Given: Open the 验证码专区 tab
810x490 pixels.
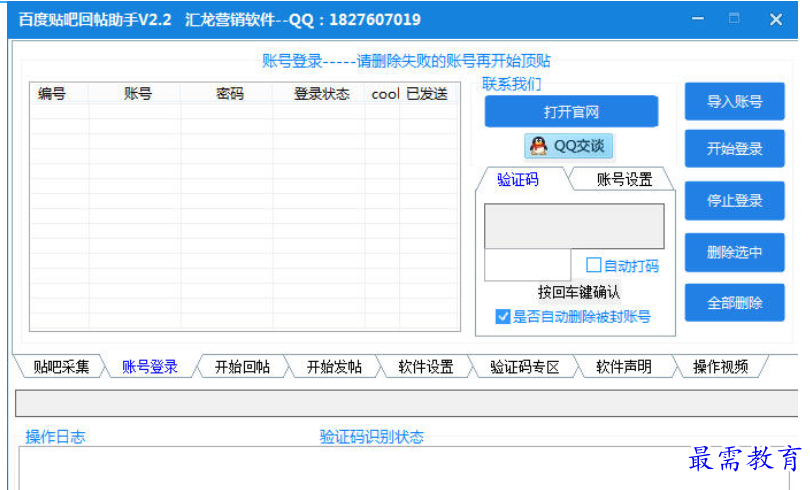Looking at the screenshot, I should click(524, 367).
